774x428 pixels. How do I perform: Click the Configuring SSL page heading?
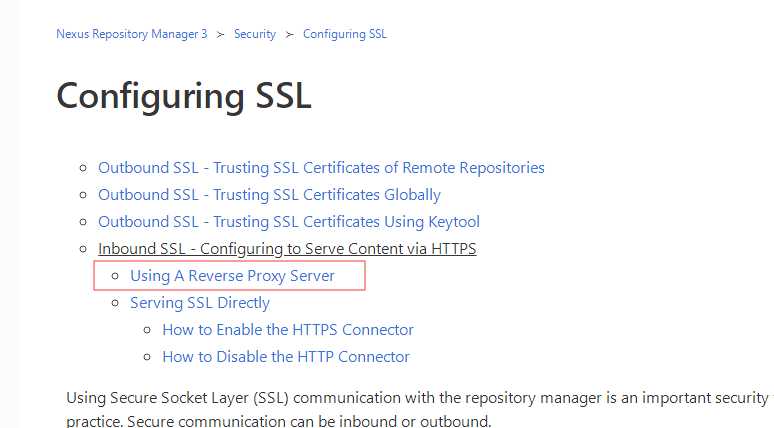point(184,97)
